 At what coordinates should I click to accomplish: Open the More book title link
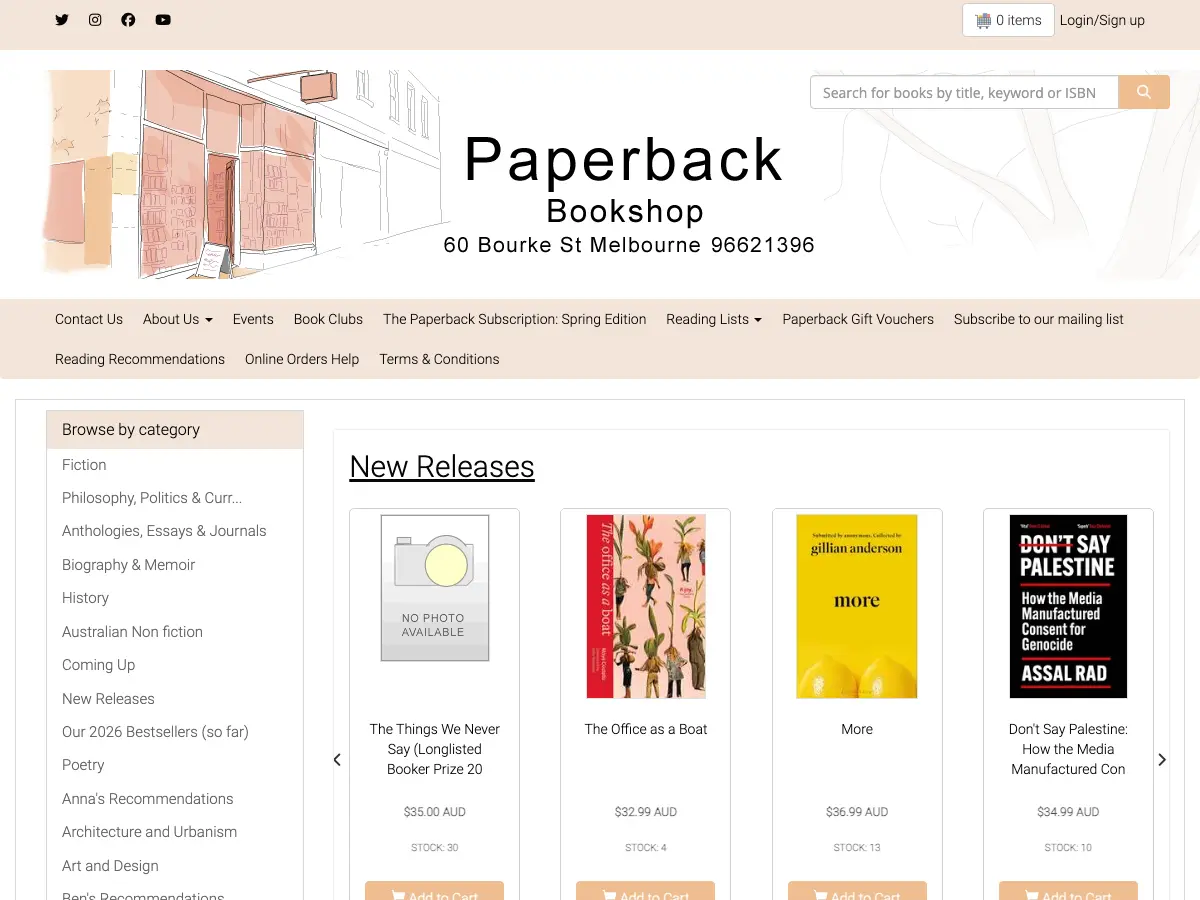pos(857,729)
